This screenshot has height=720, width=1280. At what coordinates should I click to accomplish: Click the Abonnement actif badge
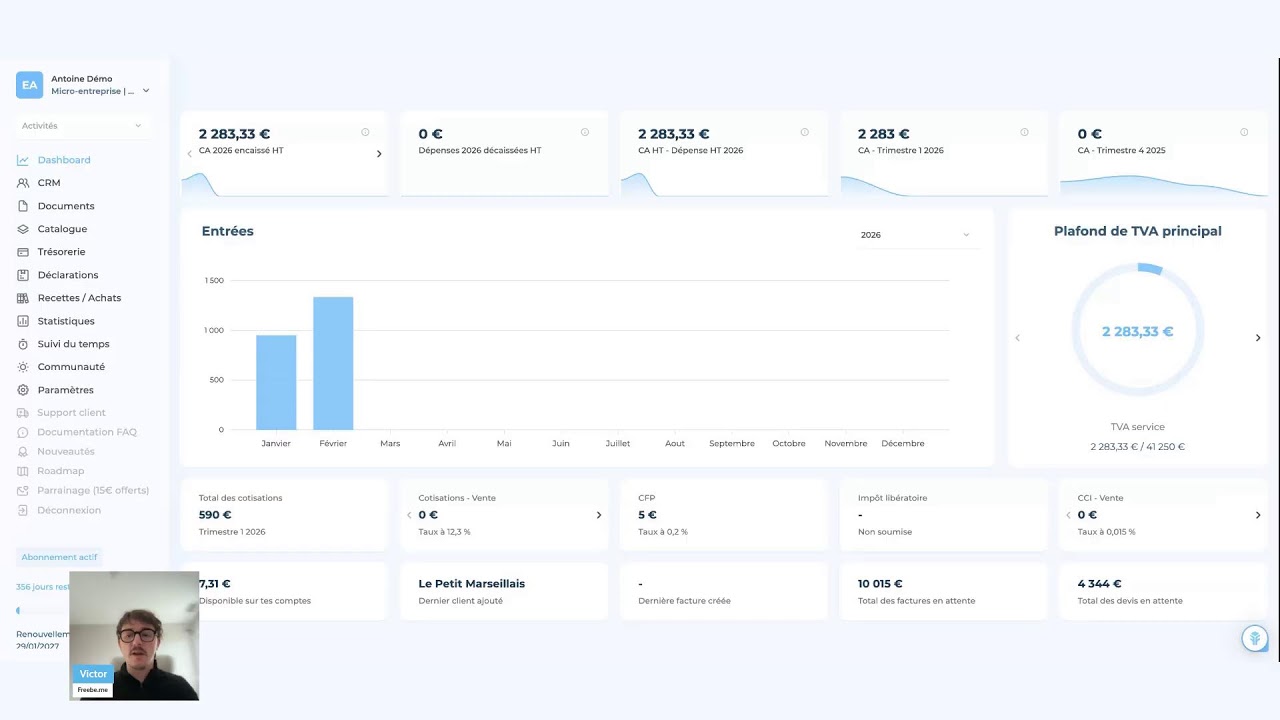click(x=59, y=557)
